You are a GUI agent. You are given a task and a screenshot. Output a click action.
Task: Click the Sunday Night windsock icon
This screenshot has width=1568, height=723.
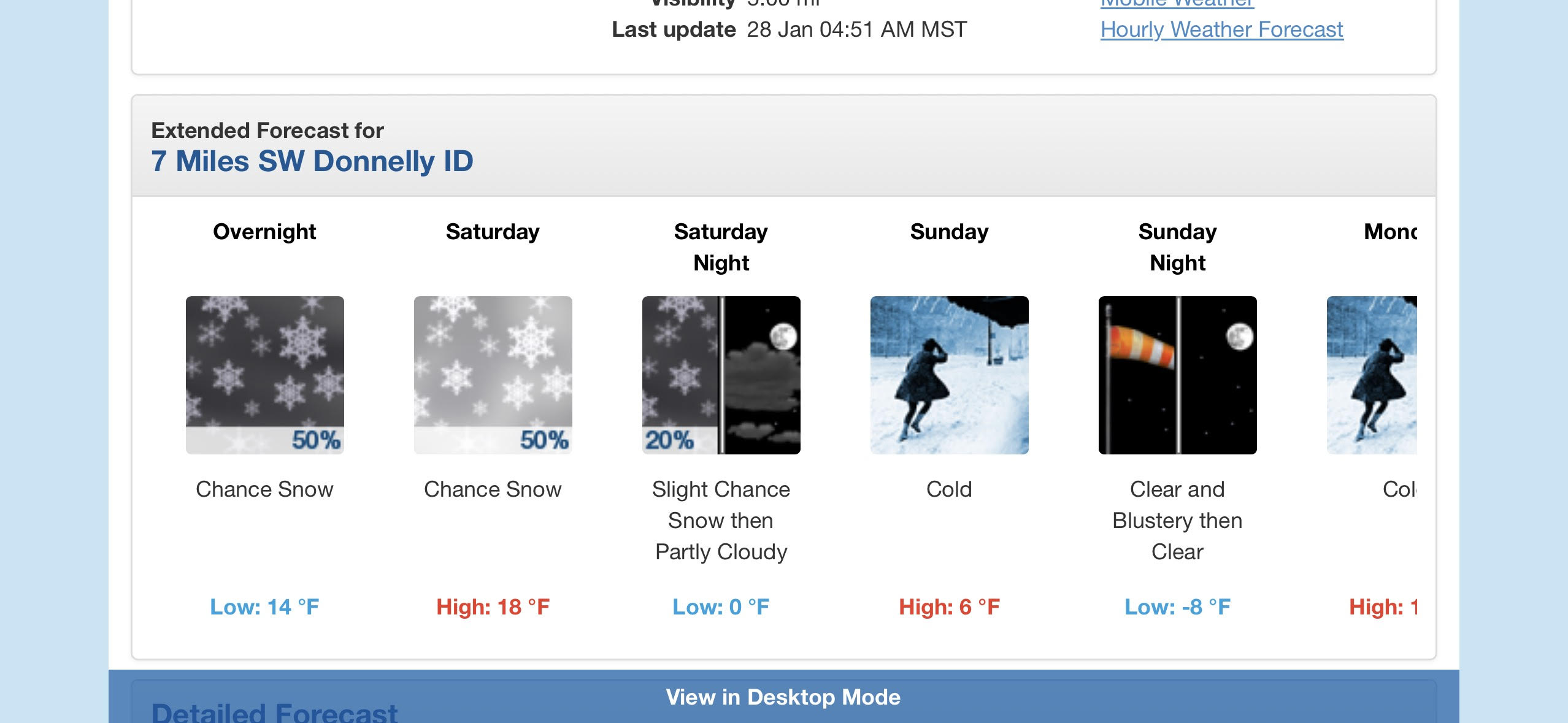tap(1177, 375)
